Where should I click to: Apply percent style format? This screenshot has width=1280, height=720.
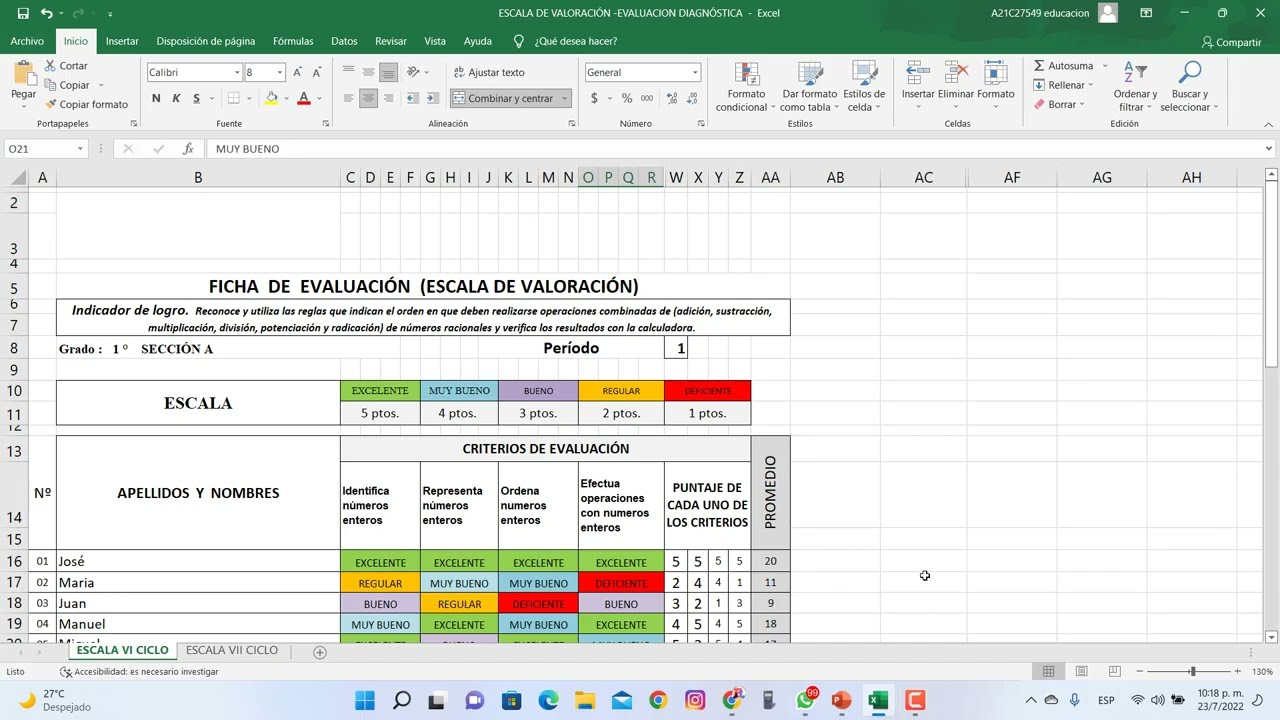coord(626,98)
